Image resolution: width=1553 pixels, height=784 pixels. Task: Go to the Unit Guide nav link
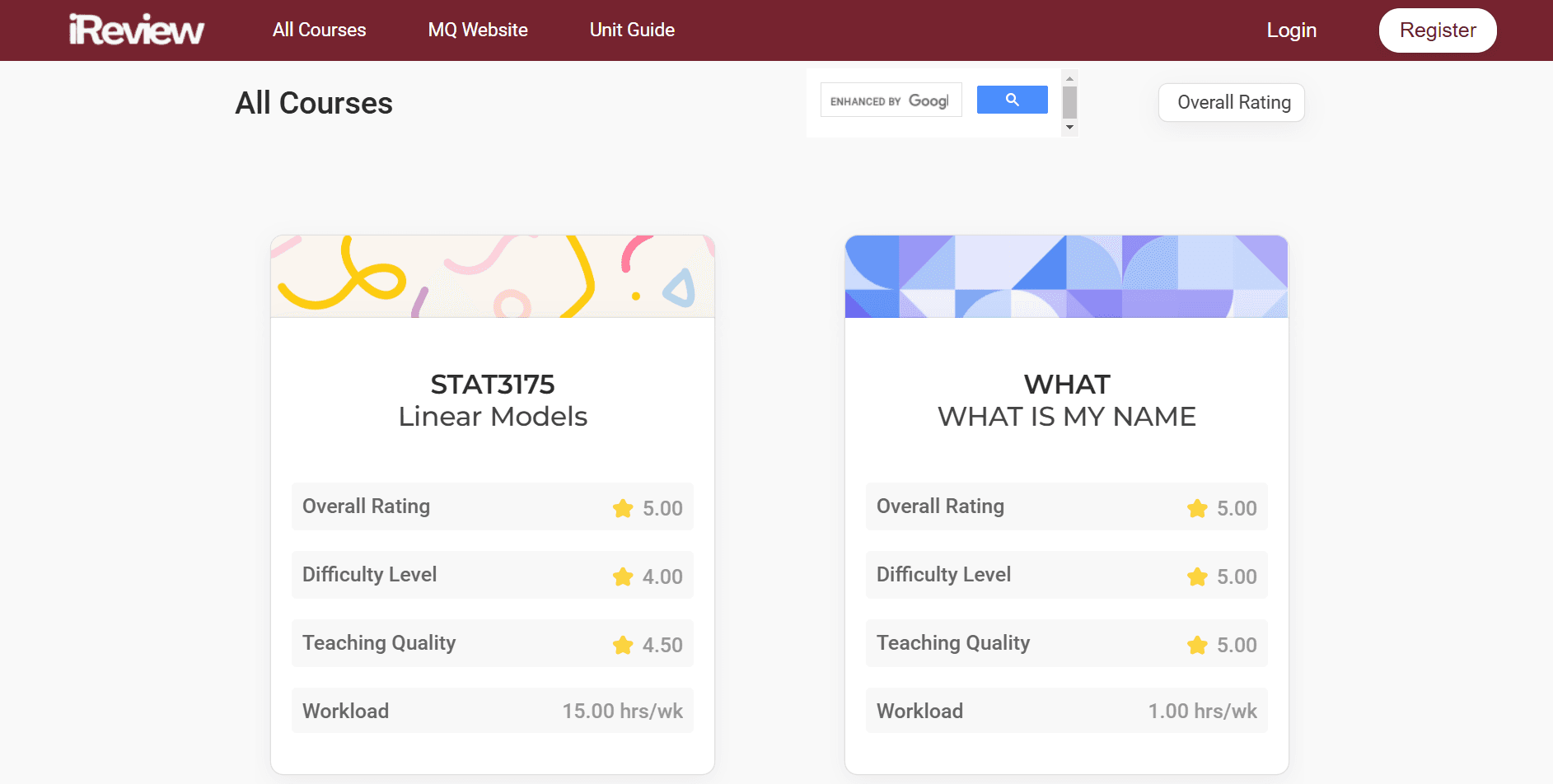coord(632,30)
